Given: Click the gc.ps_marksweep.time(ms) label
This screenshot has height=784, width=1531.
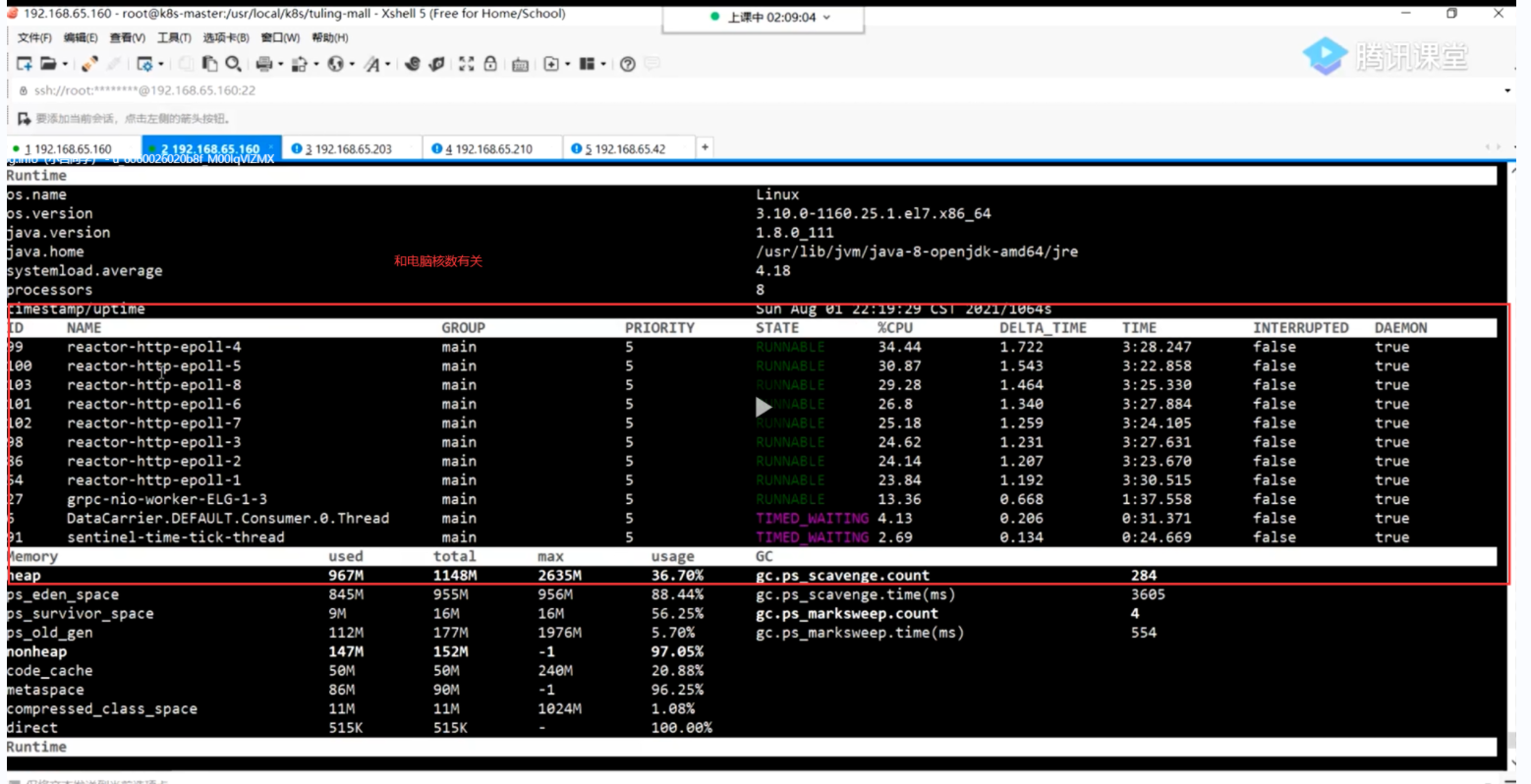Looking at the screenshot, I should tap(860, 633).
